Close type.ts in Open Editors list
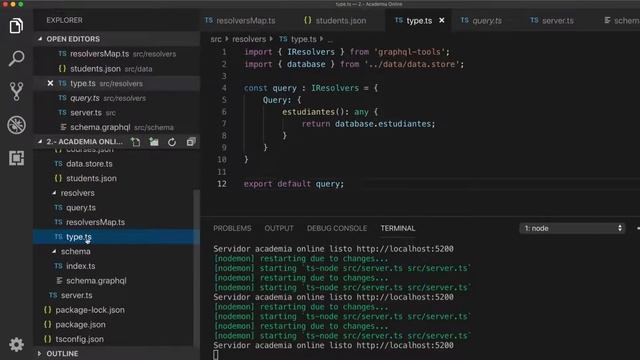This screenshot has width=640, height=360. [x=50, y=83]
